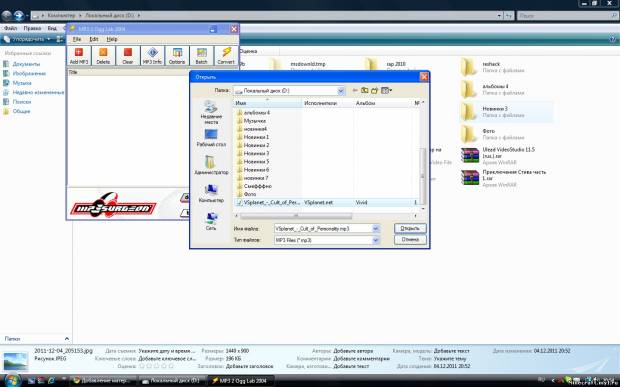The width and height of the screenshot is (620, 387).
Task: Click the go-back arrow in open dialog
Action: coord(355,91)
